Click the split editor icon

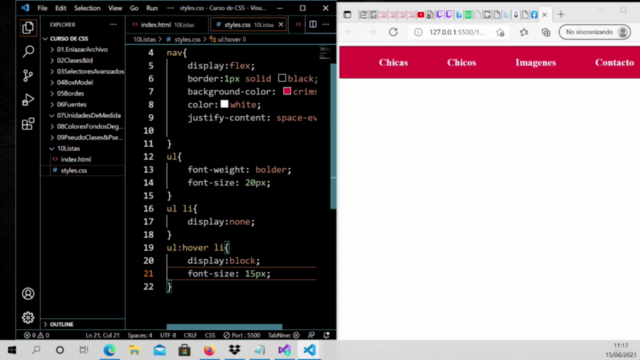click(313, 24)
